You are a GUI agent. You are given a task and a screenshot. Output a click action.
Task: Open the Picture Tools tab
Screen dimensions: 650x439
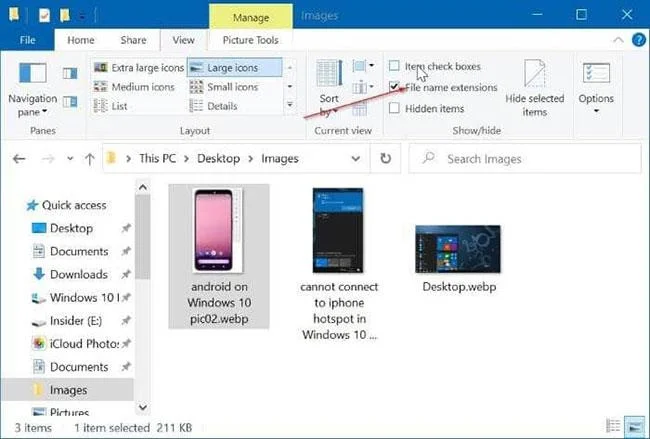coord(250,40)
